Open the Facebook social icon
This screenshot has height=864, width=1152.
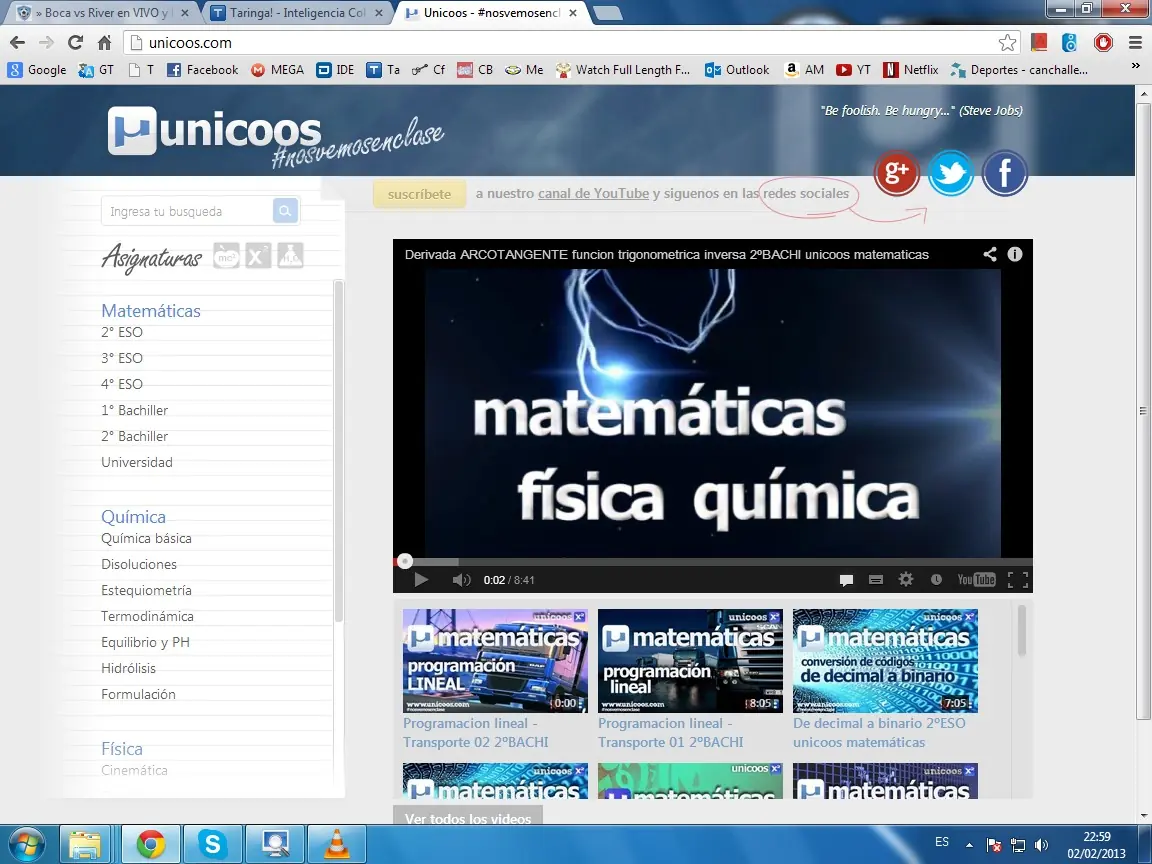coord(1004,173)
